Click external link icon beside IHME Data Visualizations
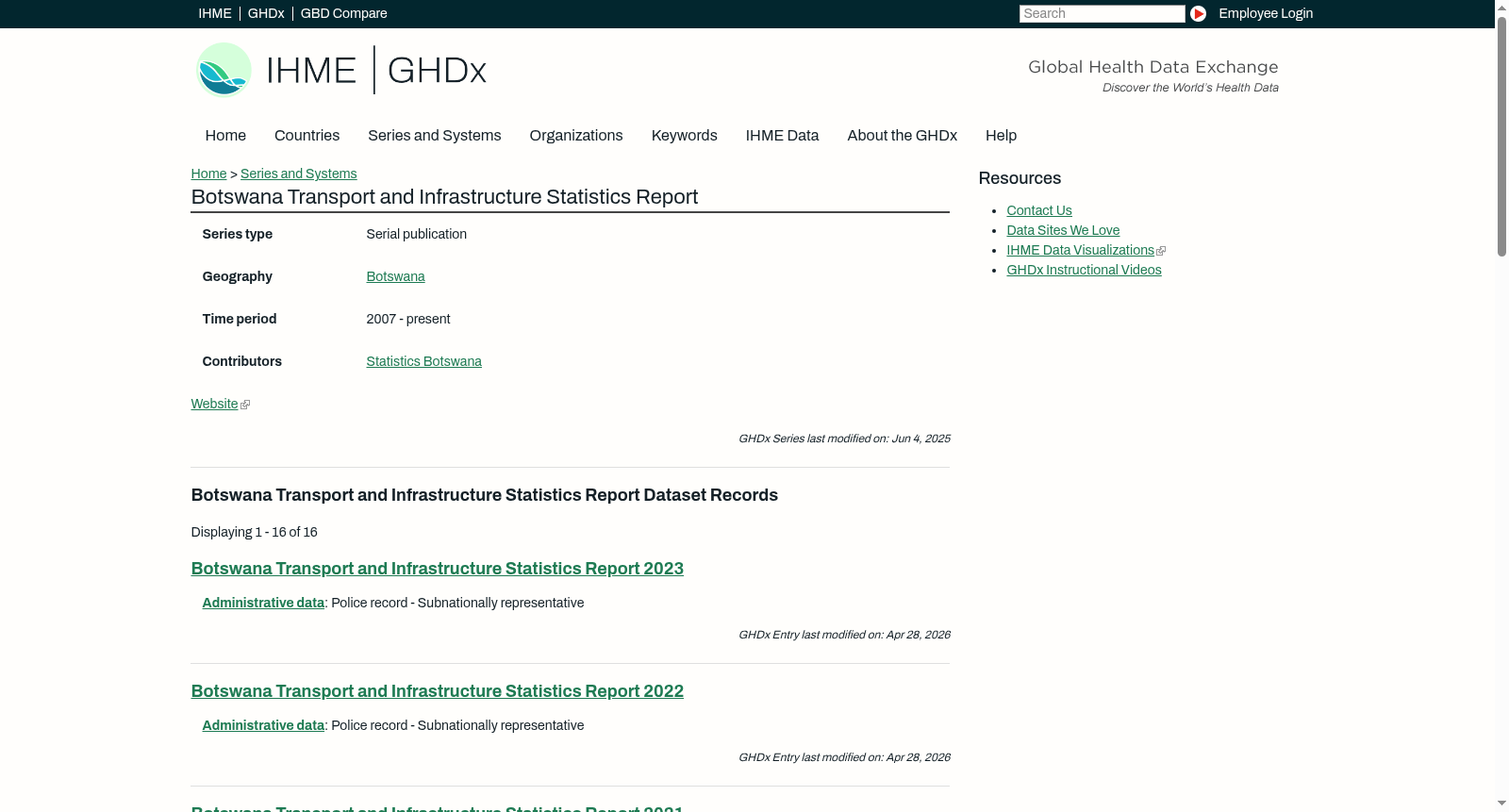1509x812 pixels. coord(1161,251)
